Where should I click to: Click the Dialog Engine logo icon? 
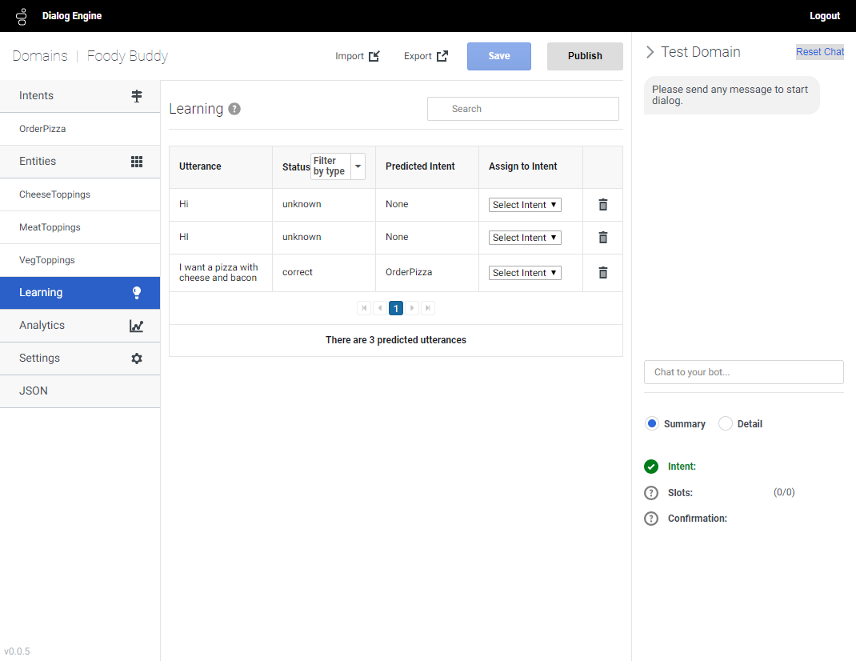click(x=21, y=16)
